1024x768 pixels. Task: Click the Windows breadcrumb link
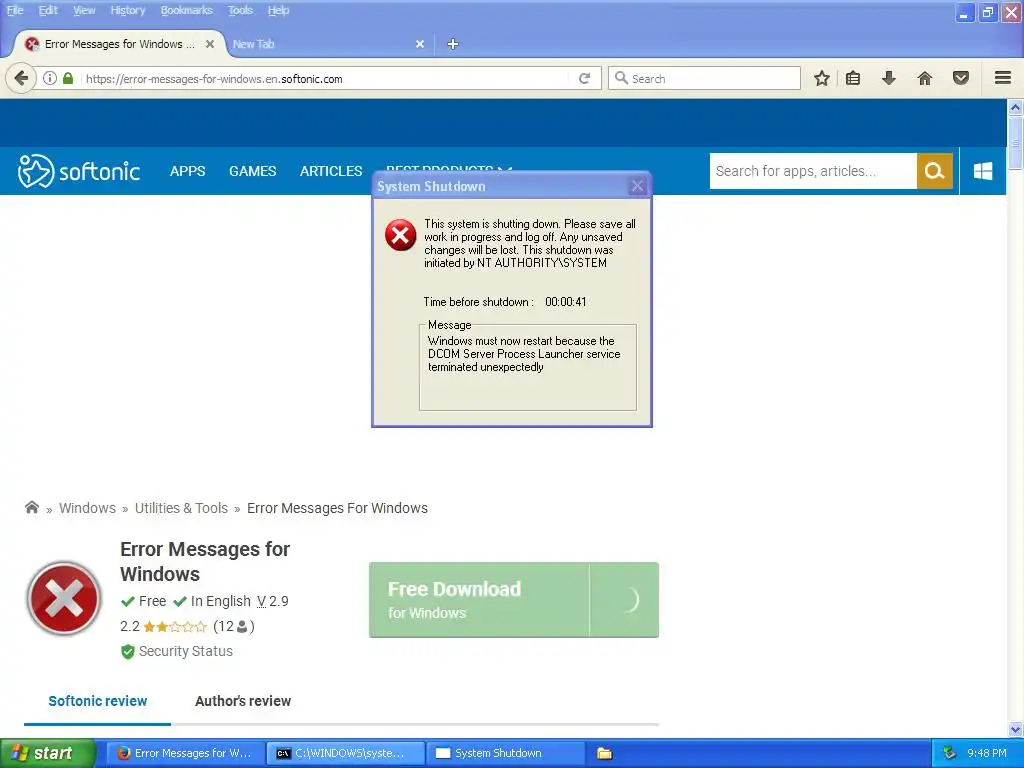point(88,508)
